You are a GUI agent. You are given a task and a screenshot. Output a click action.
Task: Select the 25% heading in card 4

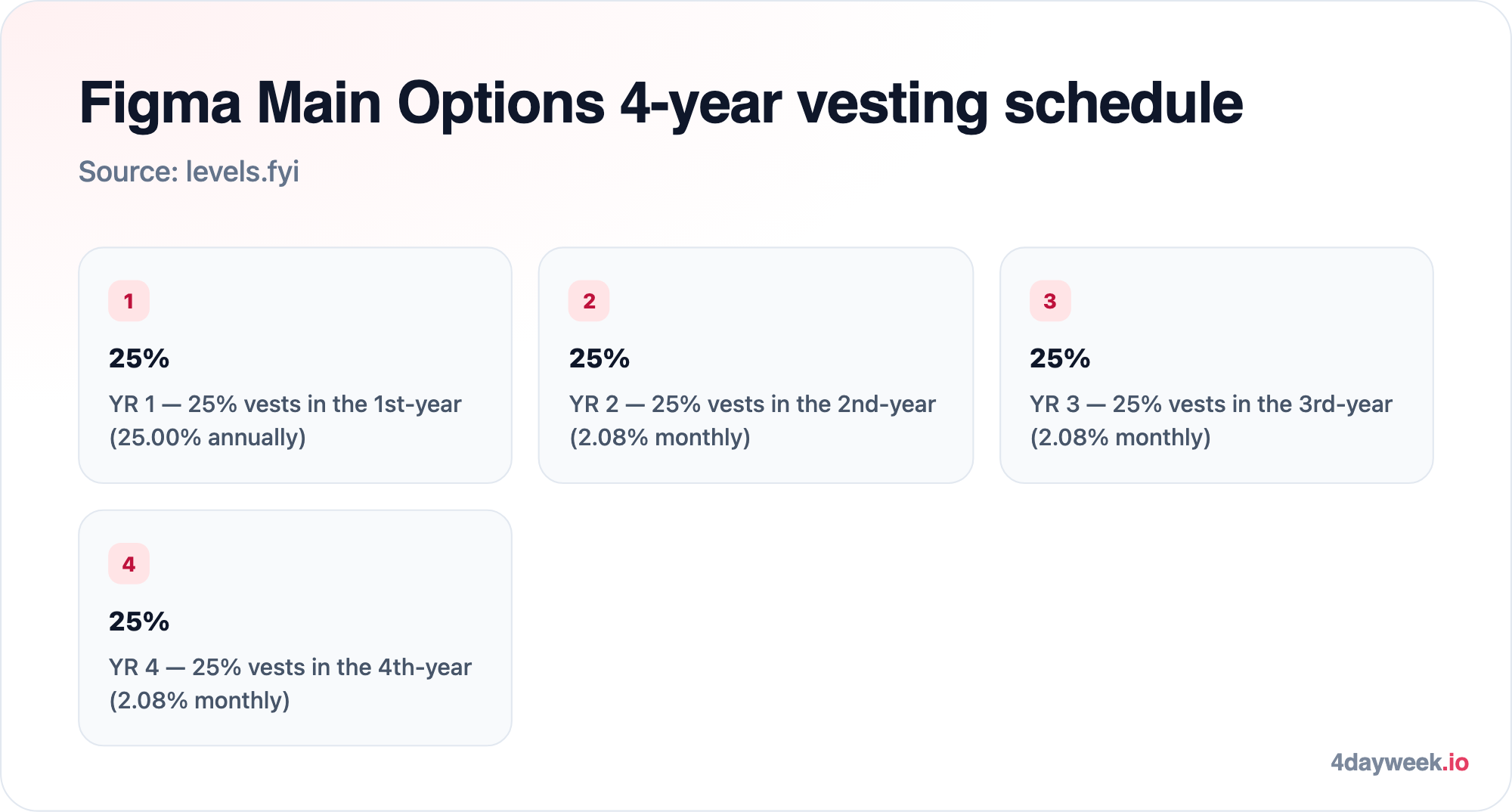coord(139,621)
